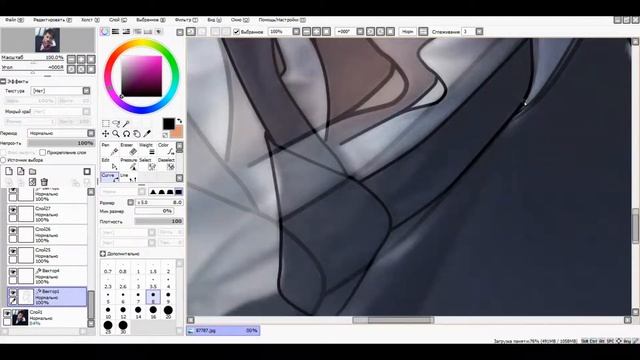Open the stabilizer value dropdown
This screenshot has width=640, height=360.
pyautogui.click(x=479, y=31)
